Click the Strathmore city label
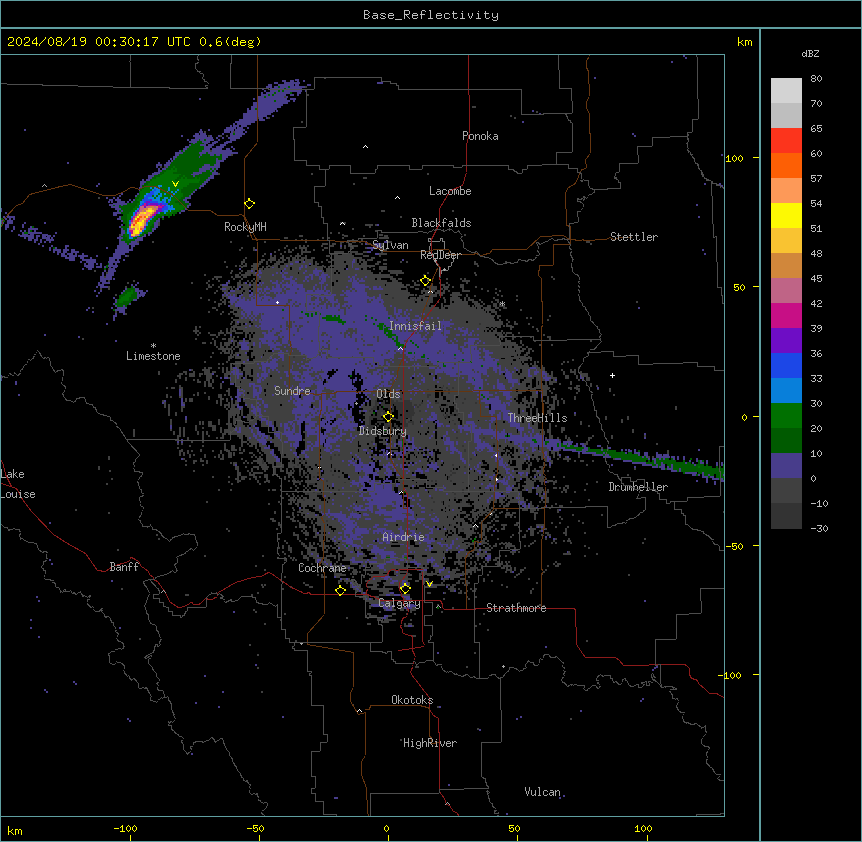Screen dimensions: 862x842 click(x=516, y=608)
